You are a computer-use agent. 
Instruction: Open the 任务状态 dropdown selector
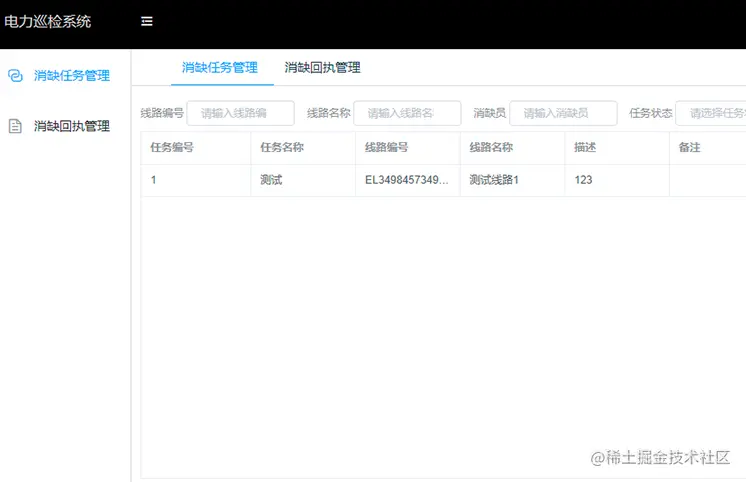point(711,113)
